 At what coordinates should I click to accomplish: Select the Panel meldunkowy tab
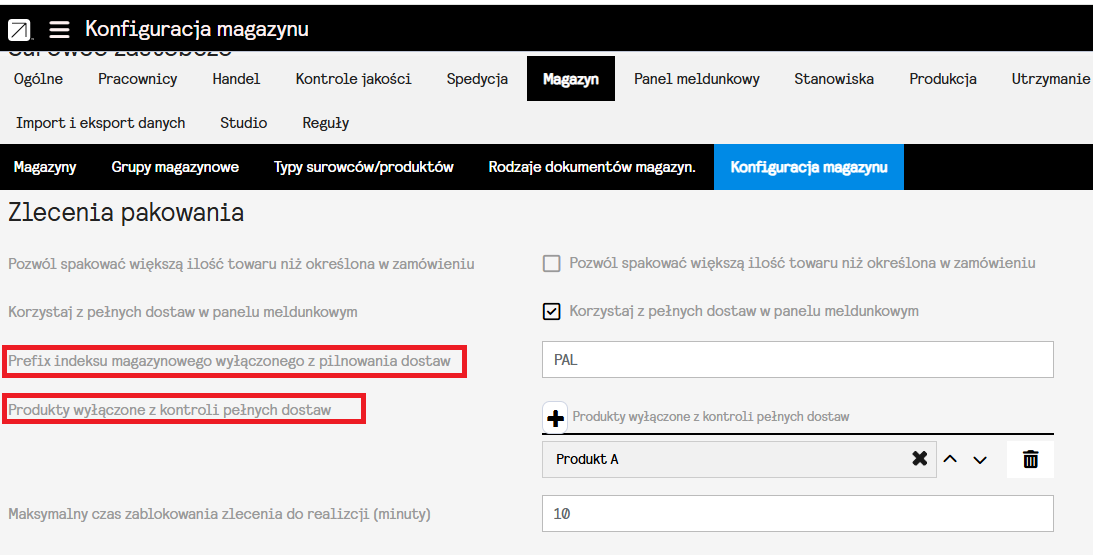tap(696, 79)
